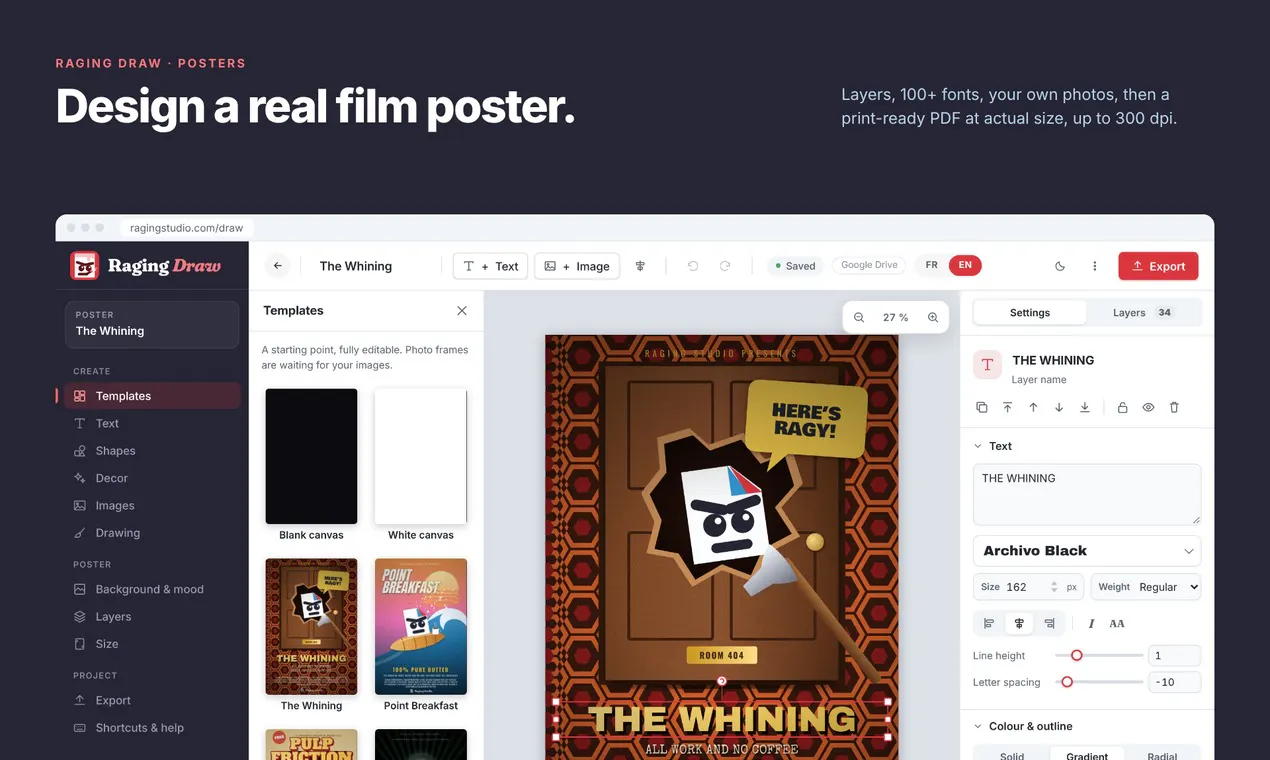
Task: Add a new Text layer from toolbar
Action: [x=491, y=266]
